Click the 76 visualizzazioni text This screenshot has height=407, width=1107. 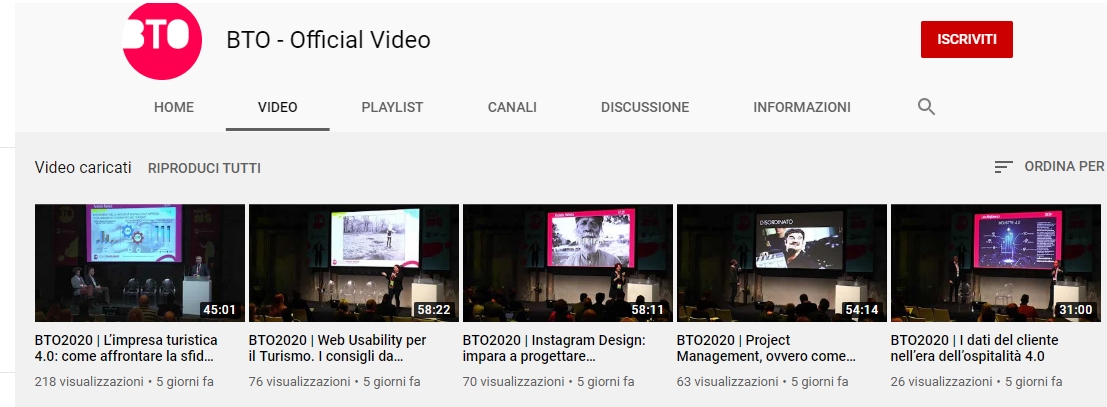coord(299,382)
